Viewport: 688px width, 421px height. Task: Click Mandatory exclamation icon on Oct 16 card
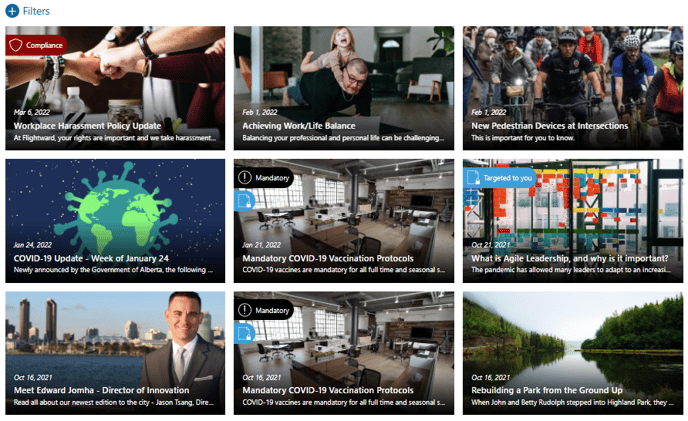244,310
